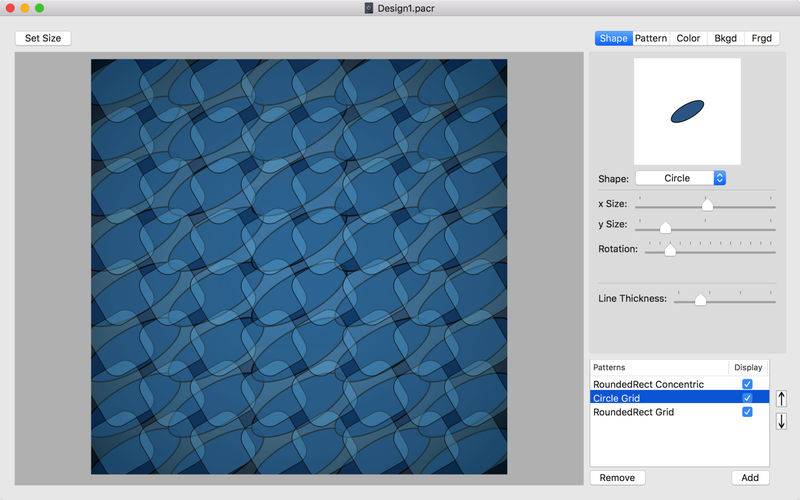Open the Frgd tab
This screenshot has width=800, height=500.
point(761,38)
